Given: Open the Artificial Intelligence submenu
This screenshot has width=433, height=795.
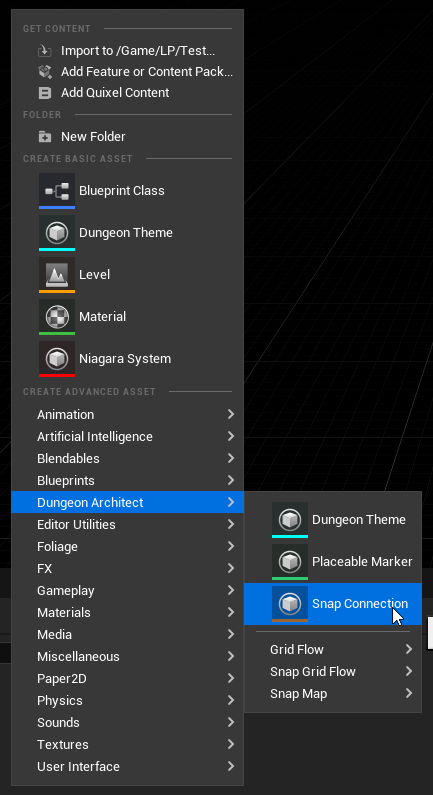Looking at the screenshot, I should (x=127, y=437).
